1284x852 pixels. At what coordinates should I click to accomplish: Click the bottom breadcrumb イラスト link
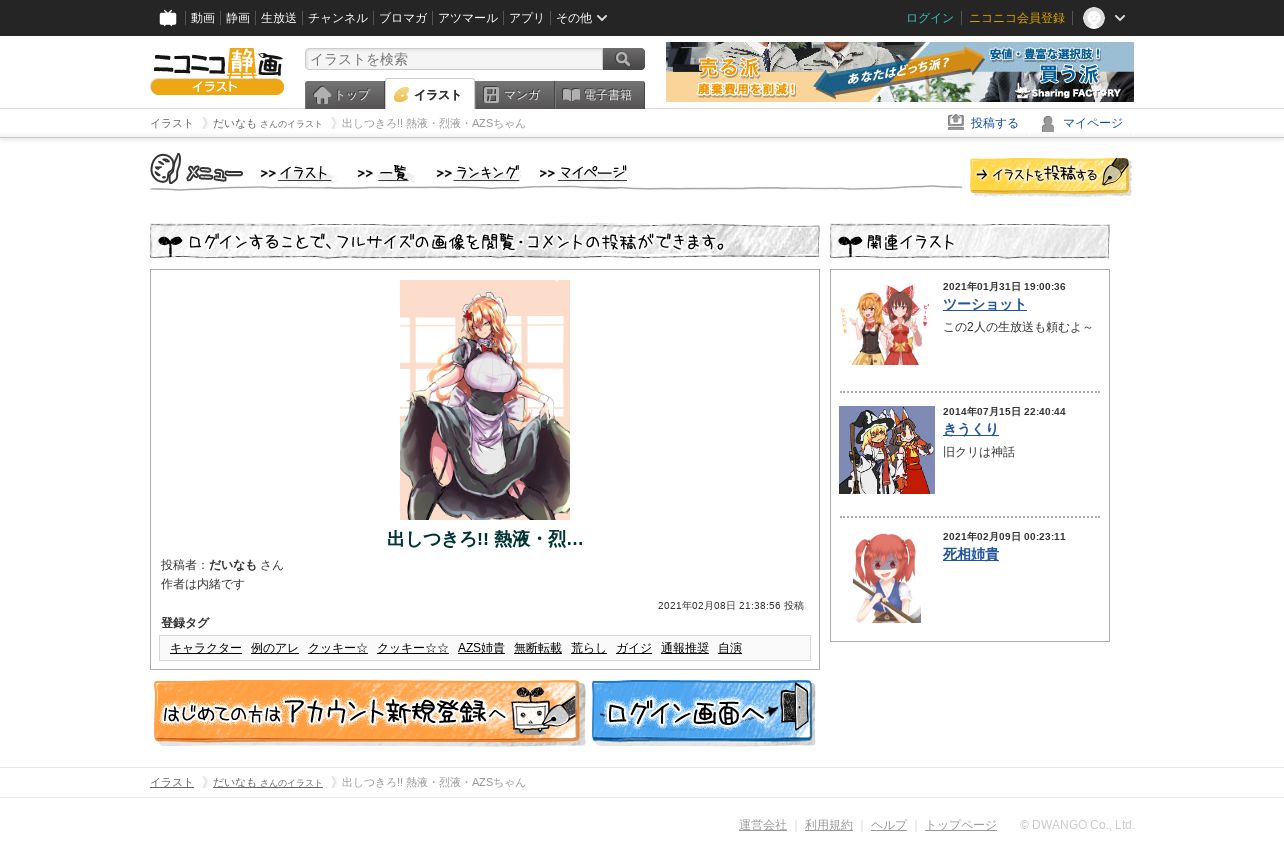172,782
